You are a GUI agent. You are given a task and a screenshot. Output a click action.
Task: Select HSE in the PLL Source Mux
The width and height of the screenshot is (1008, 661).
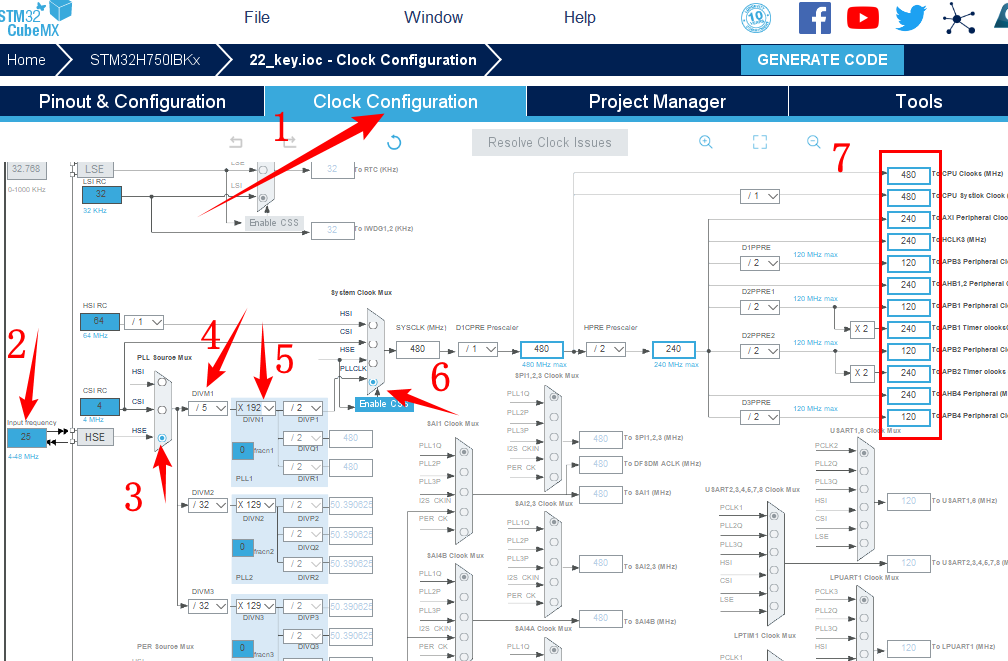click(162, 438)
